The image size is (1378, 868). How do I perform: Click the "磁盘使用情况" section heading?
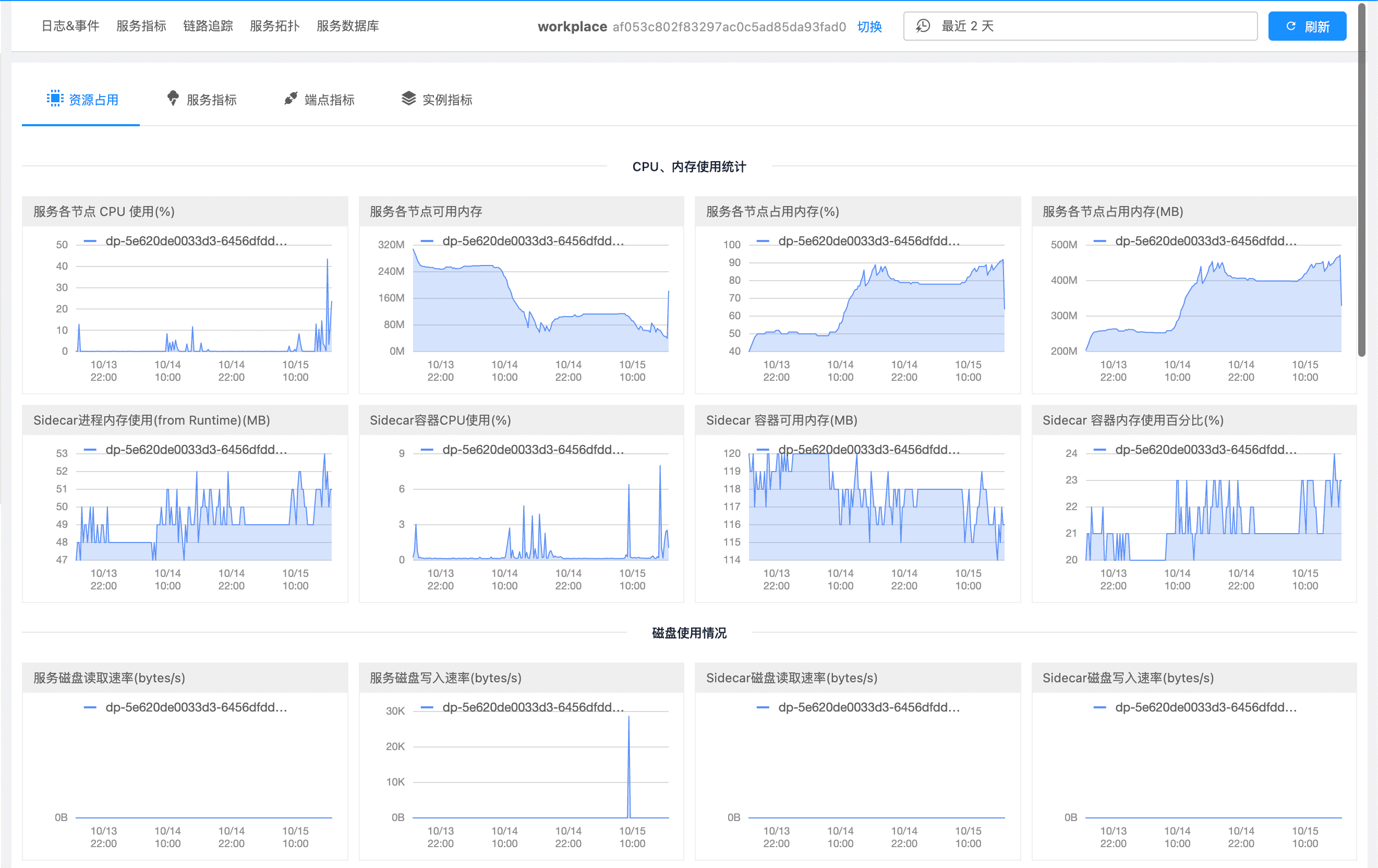pyautogui.click(x=689, y=633)
